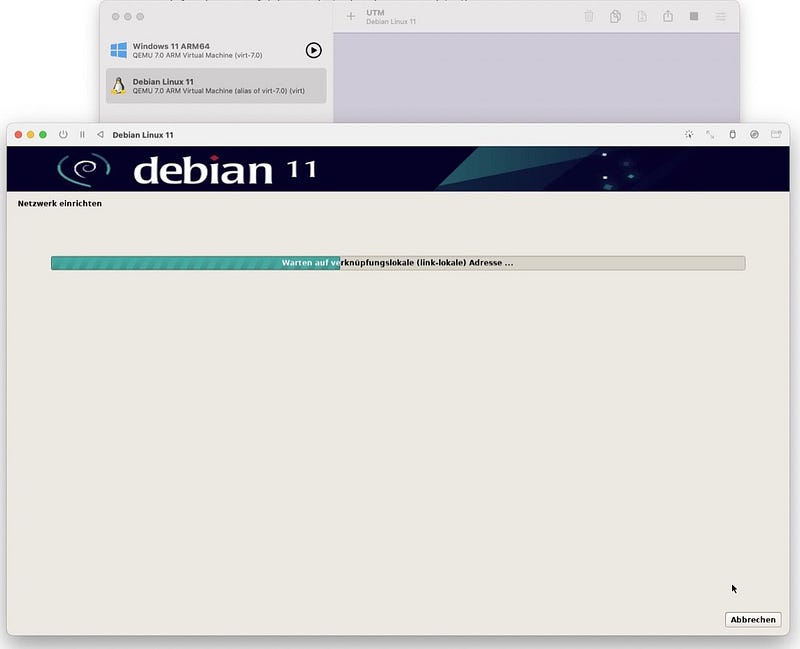Click the red close button of Debian window
Screen dimensions: 800x649
[x=18, y=135]
